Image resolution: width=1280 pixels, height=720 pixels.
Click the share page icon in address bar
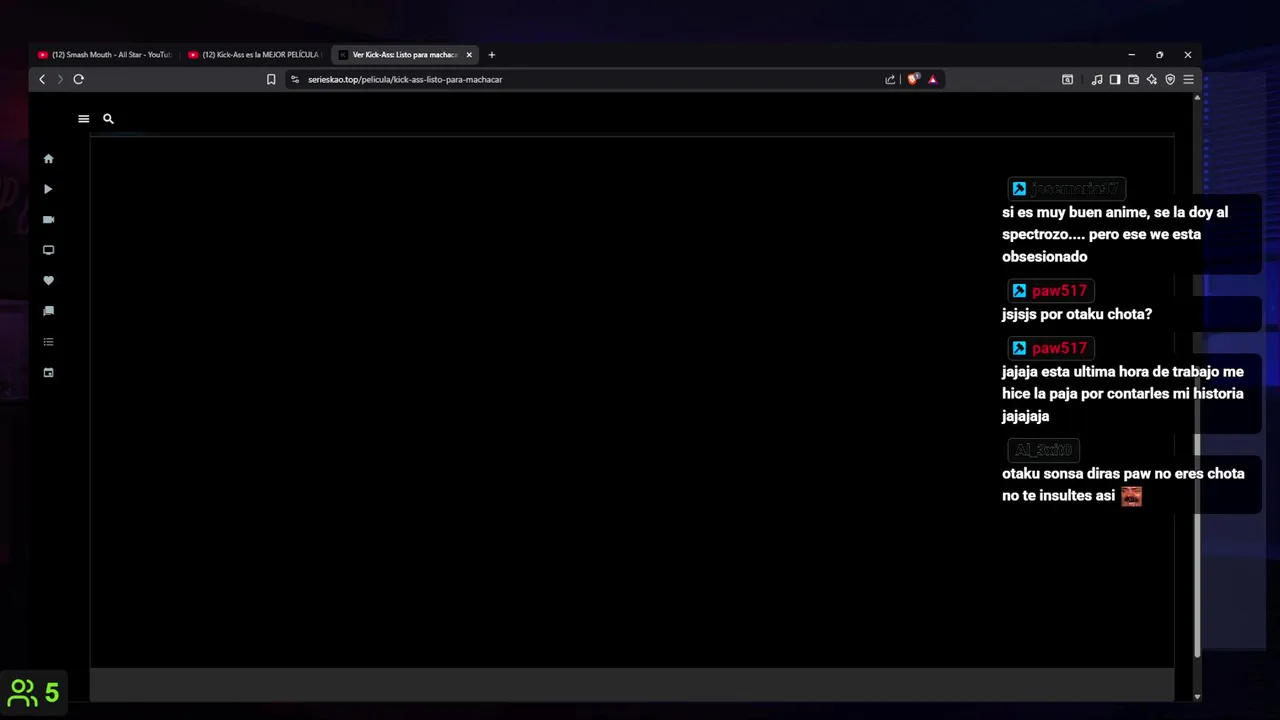tap(890, 79)
